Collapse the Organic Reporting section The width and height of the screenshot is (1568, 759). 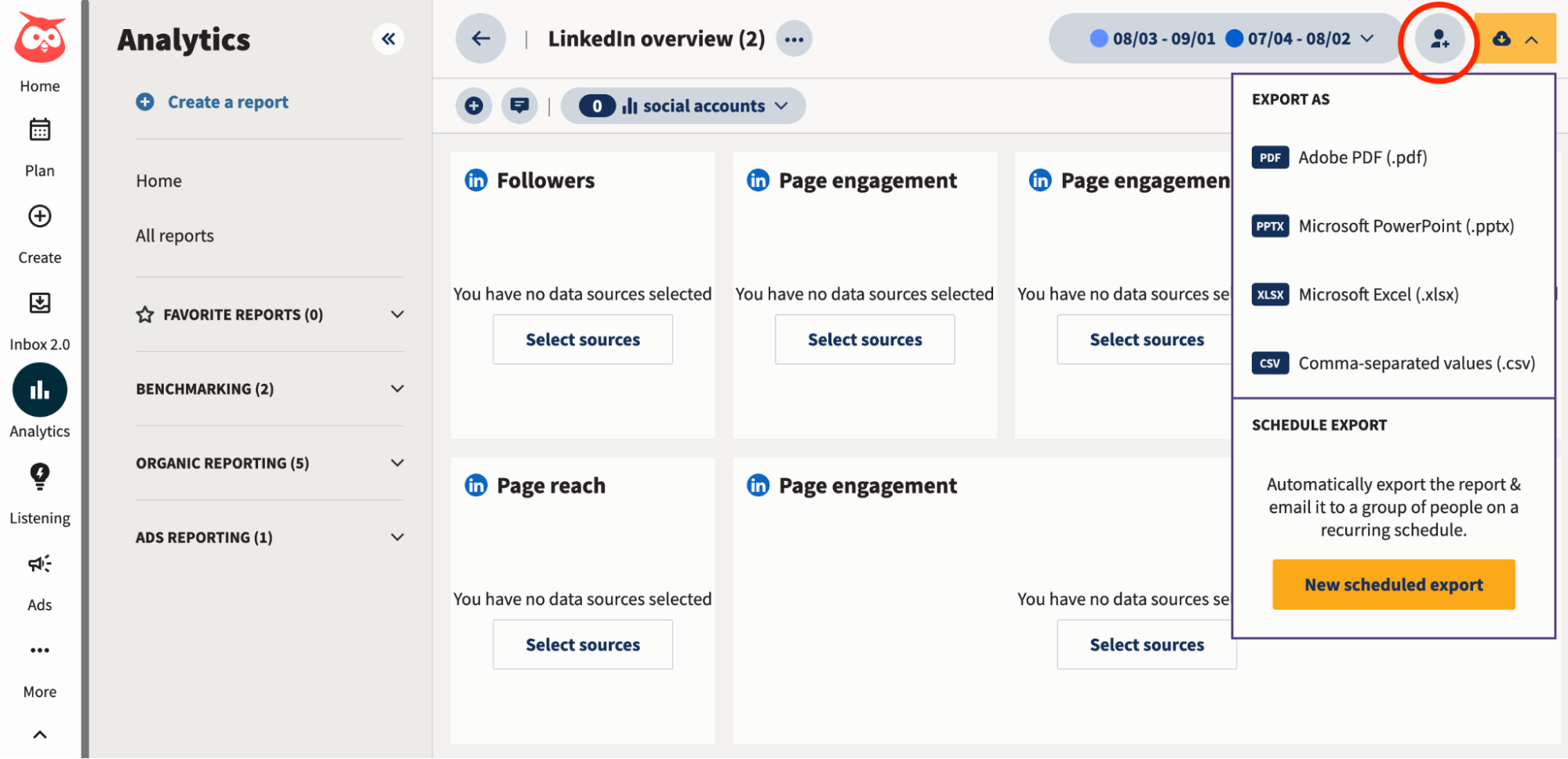(398, 462)
